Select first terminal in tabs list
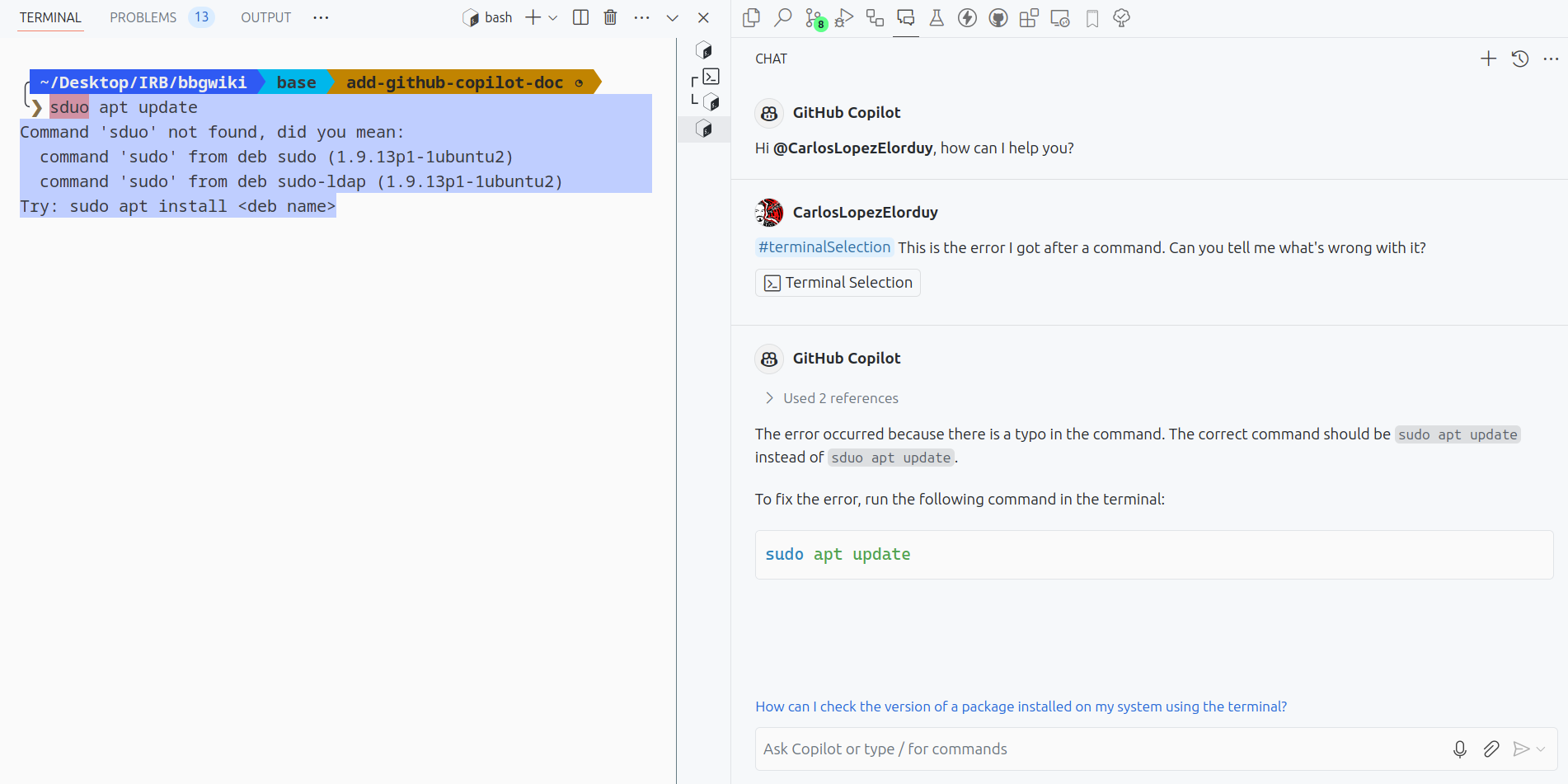Viewport: 1568px width, 784px height. 704,50
